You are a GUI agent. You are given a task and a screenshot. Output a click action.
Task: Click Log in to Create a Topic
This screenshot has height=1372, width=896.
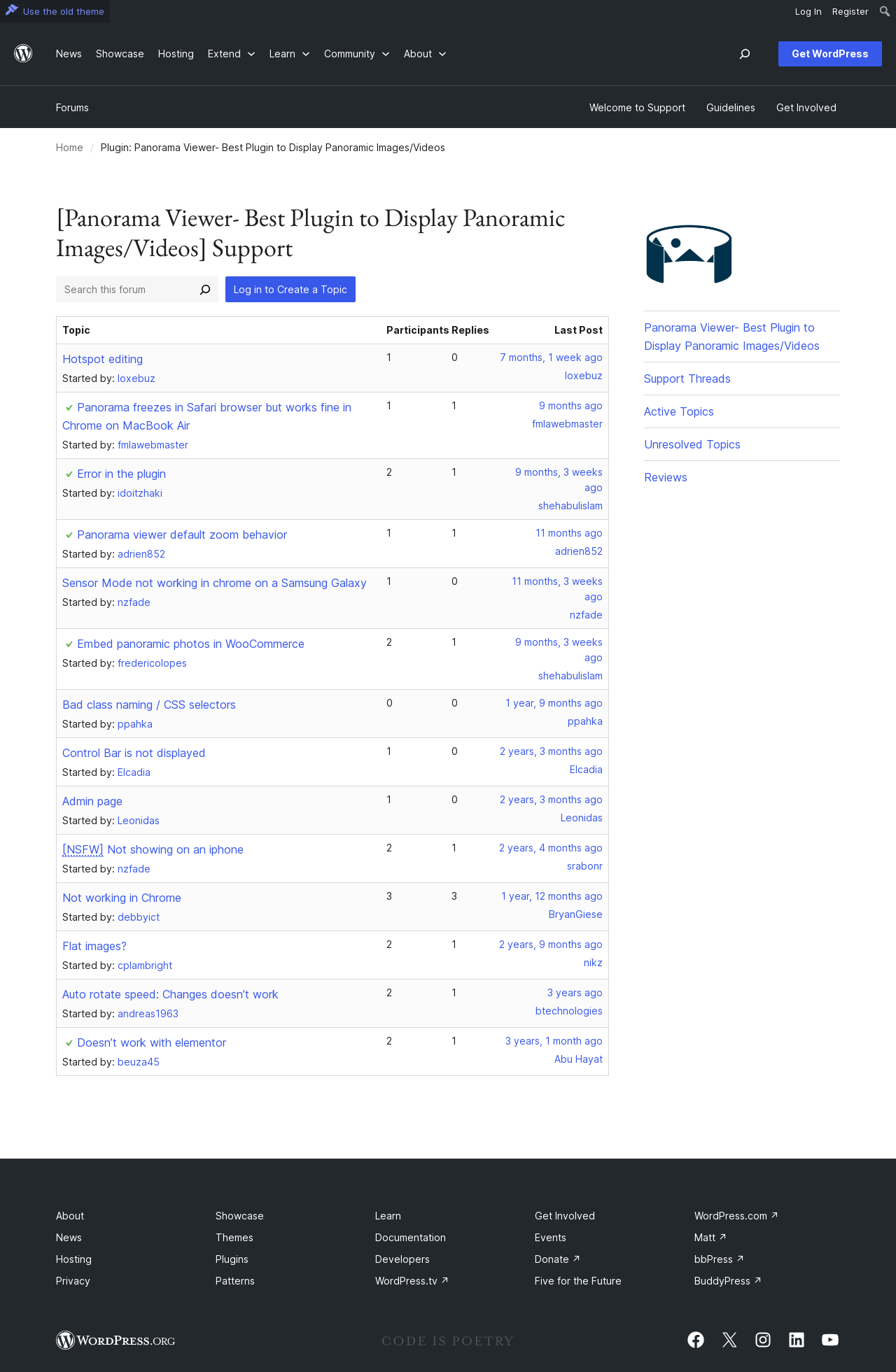click(x=290, y=290)
